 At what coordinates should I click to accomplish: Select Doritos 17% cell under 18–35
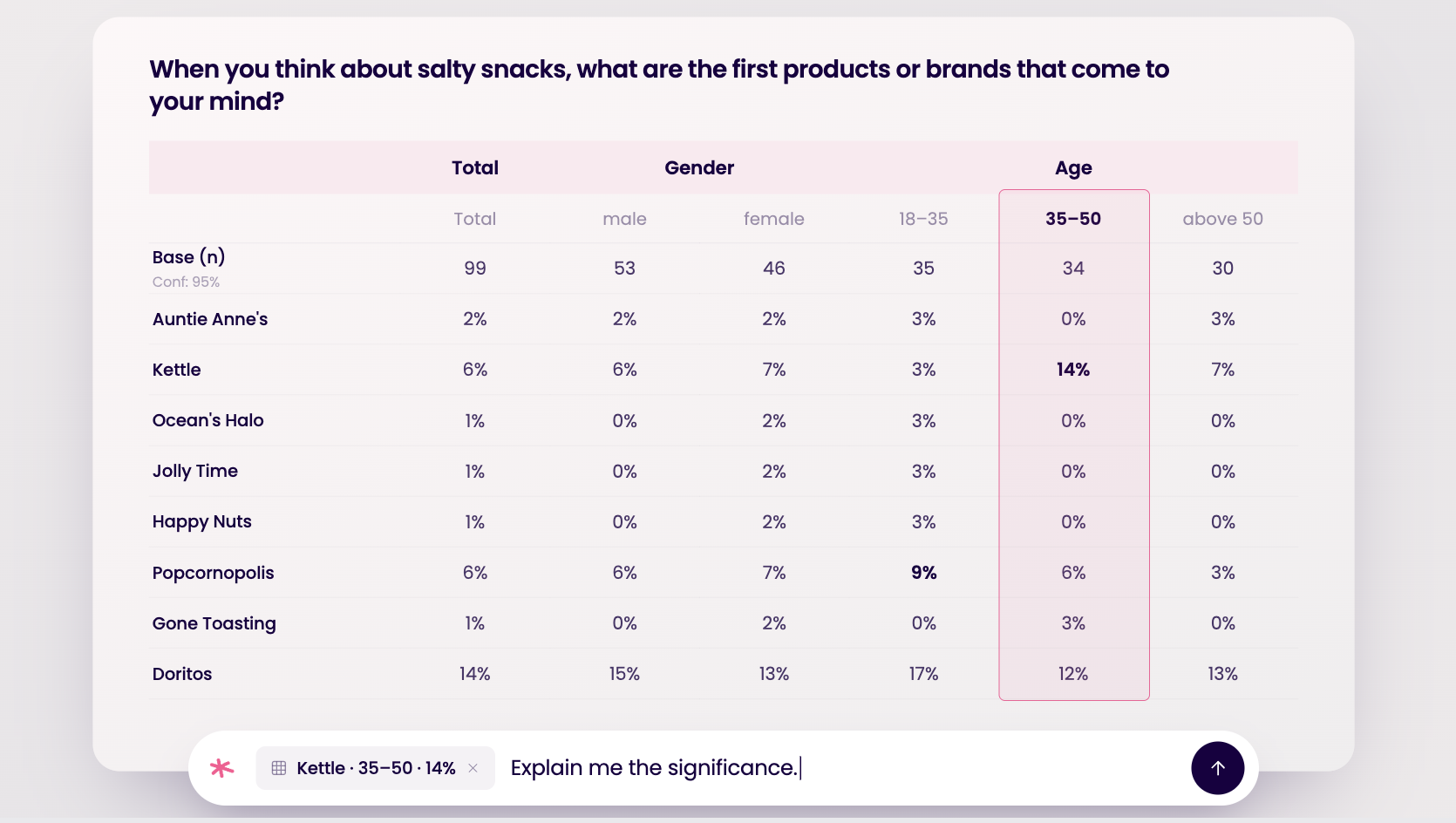(923, 674)
